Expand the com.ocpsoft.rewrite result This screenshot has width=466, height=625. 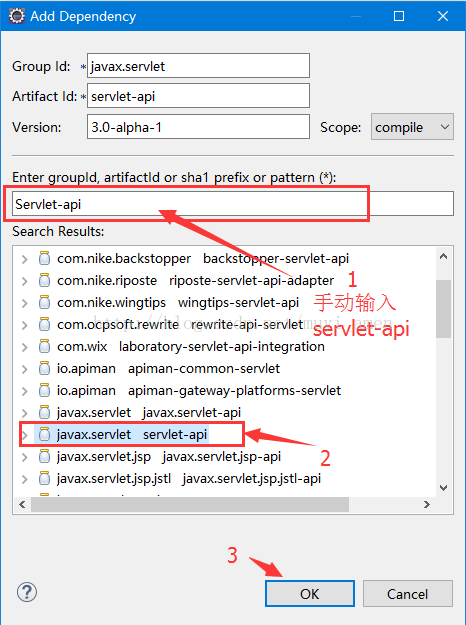(x=25, y=325)
